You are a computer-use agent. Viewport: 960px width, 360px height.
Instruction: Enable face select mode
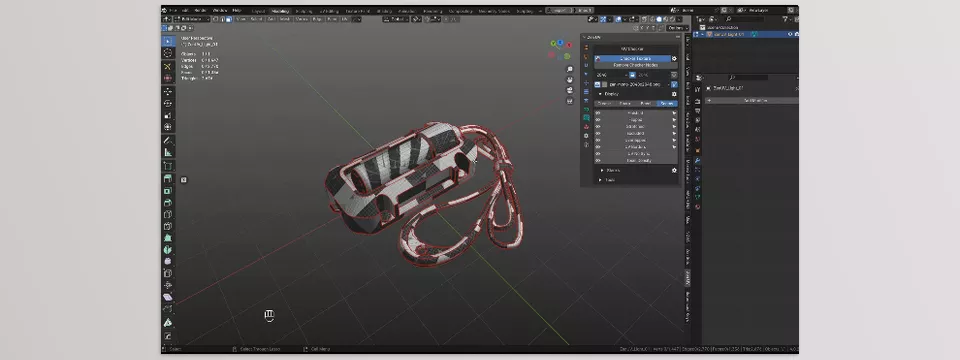pos(229,19)
